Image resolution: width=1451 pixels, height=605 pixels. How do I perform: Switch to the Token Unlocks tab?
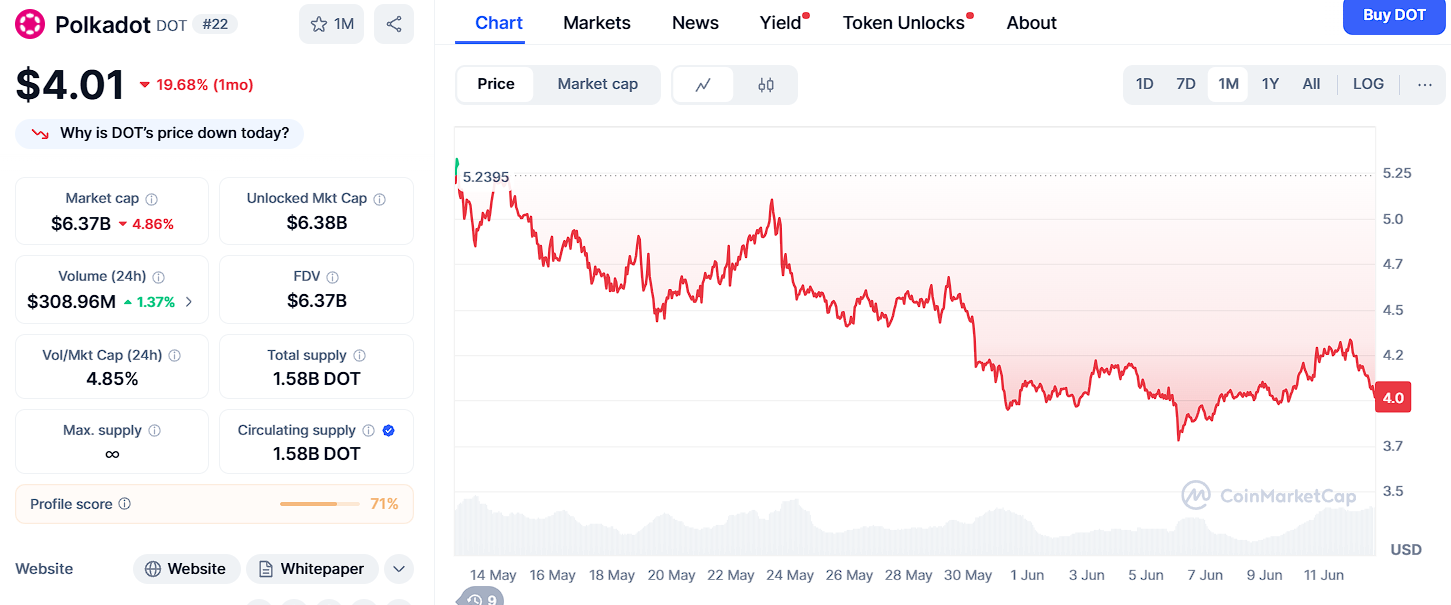tap(903, 23)
